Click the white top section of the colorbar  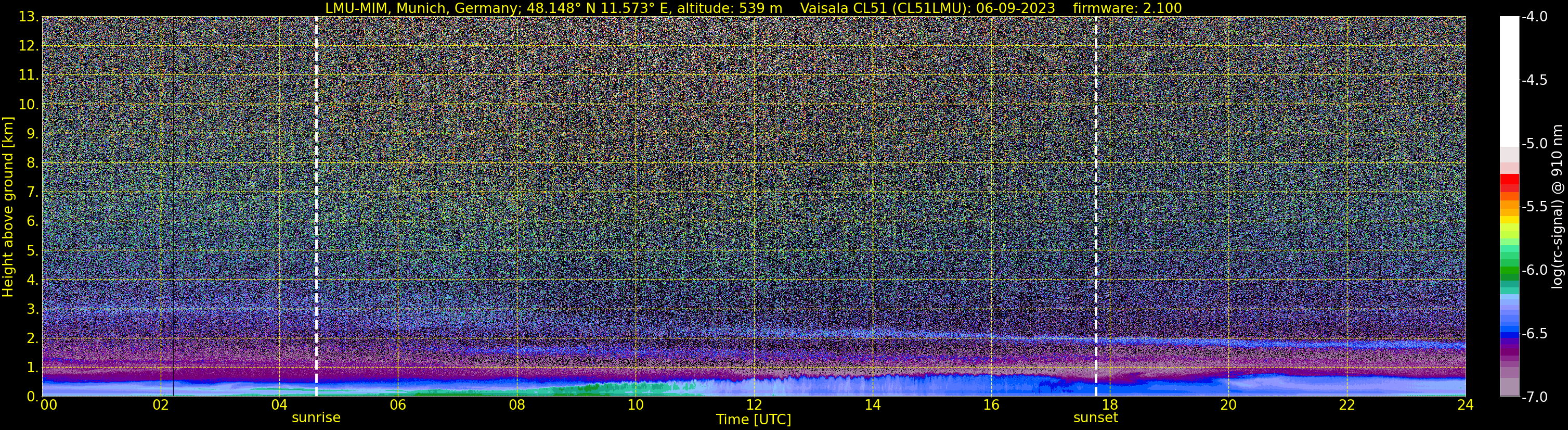pos(1510,81)
